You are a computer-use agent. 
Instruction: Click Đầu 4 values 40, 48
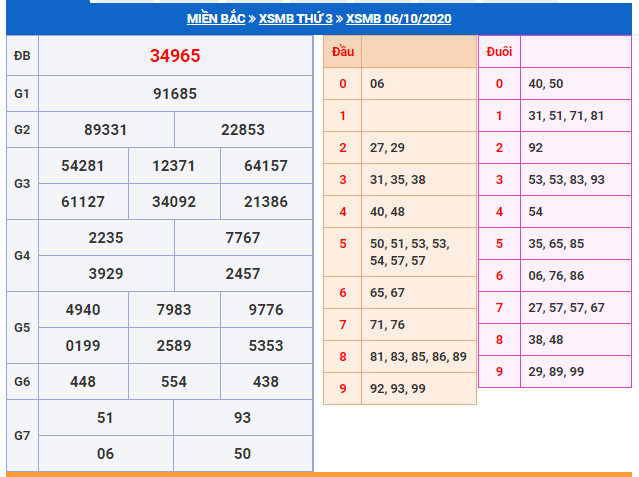(x=387, y=212)
